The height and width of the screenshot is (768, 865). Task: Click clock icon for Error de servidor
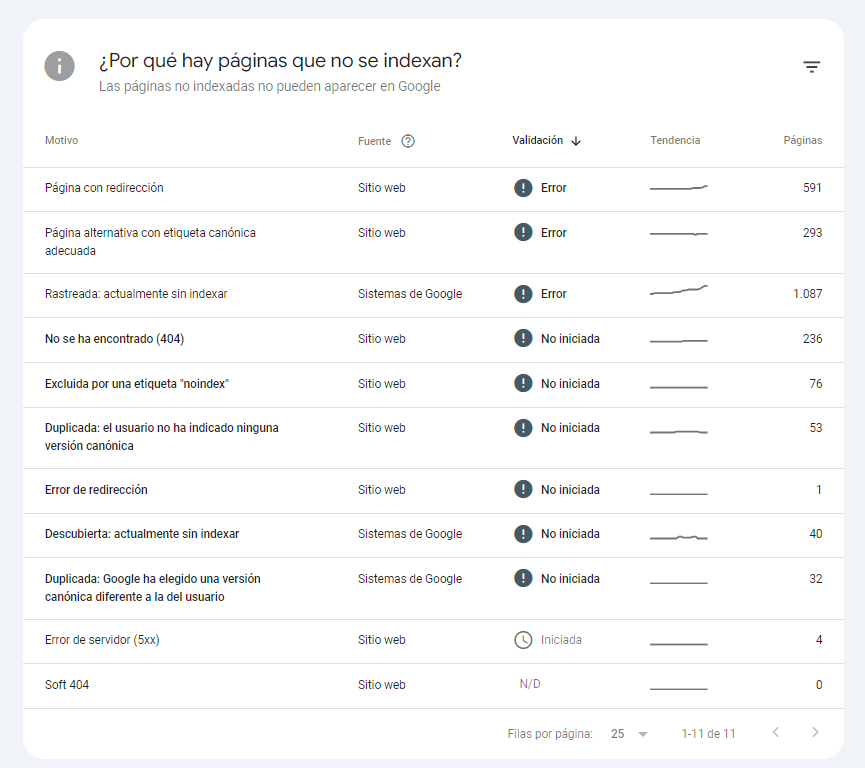(x=523, y=640)
